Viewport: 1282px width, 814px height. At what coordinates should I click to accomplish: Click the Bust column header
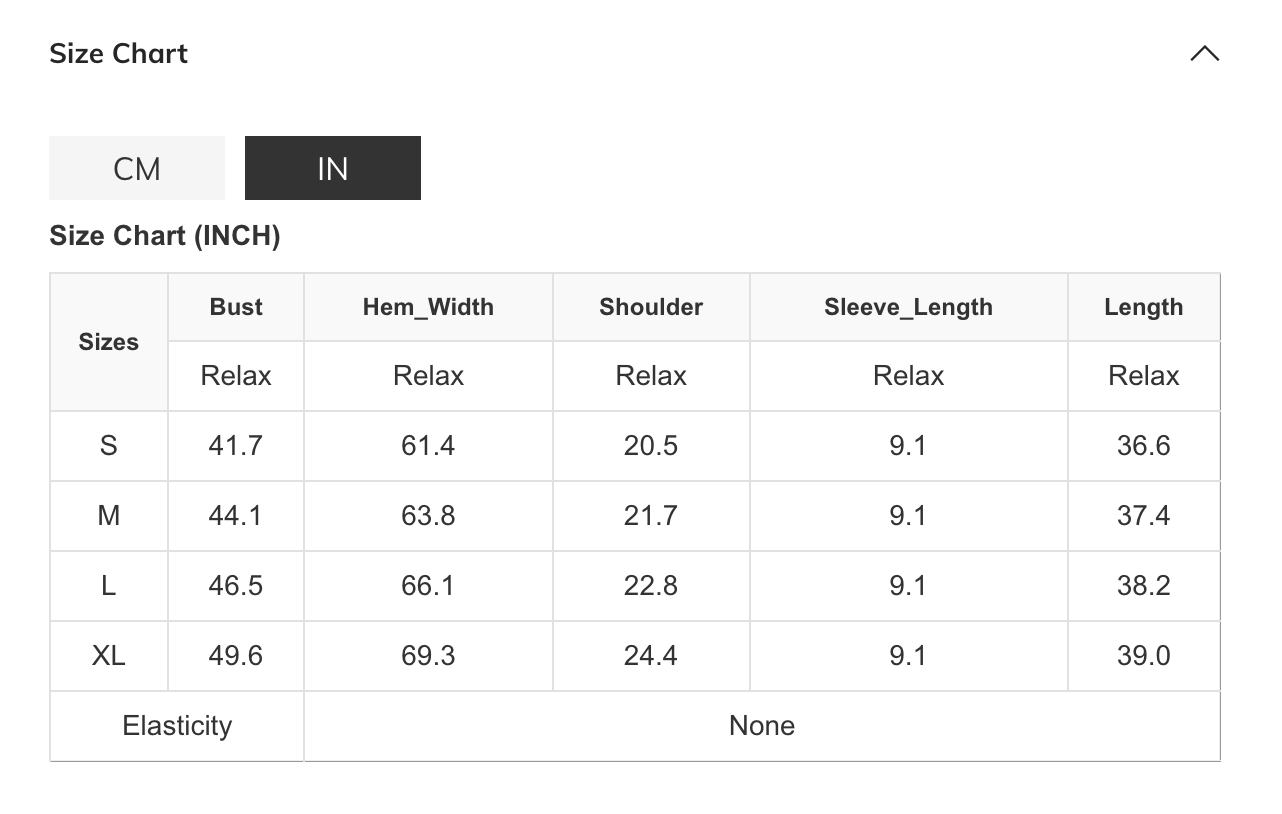236,307
